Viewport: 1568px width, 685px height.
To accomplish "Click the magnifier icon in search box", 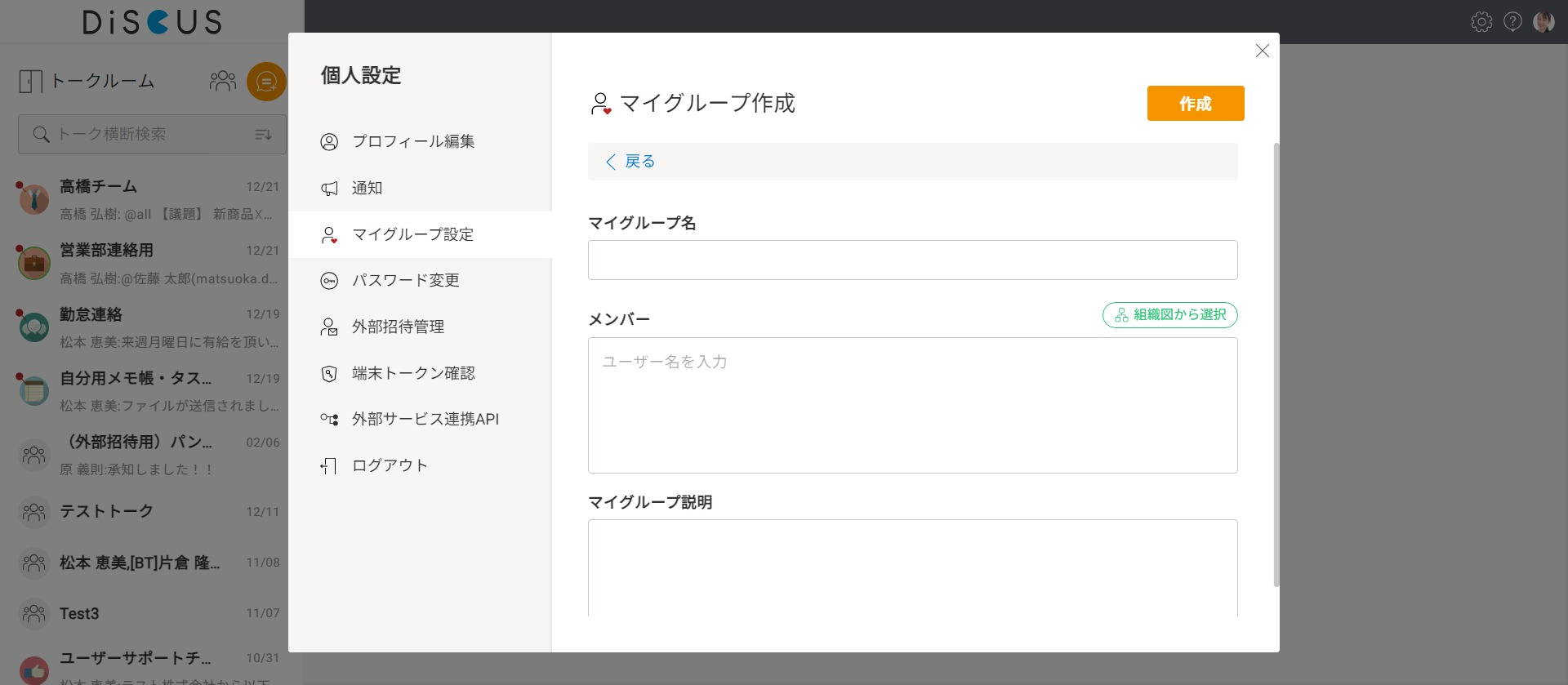I will pyautogui.click(x=41, y=135).
